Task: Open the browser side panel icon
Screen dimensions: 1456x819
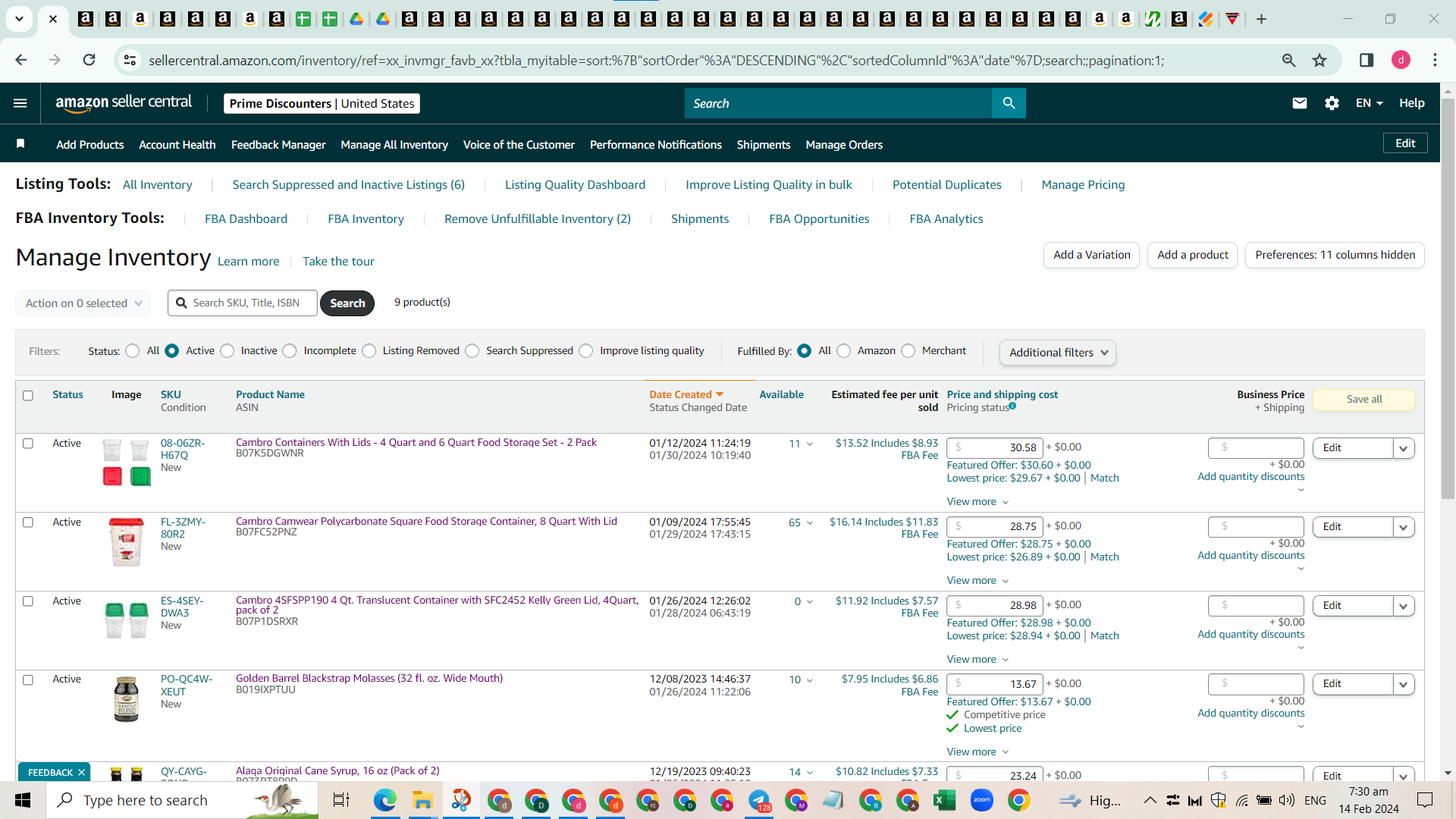Action: (1367, 60)
